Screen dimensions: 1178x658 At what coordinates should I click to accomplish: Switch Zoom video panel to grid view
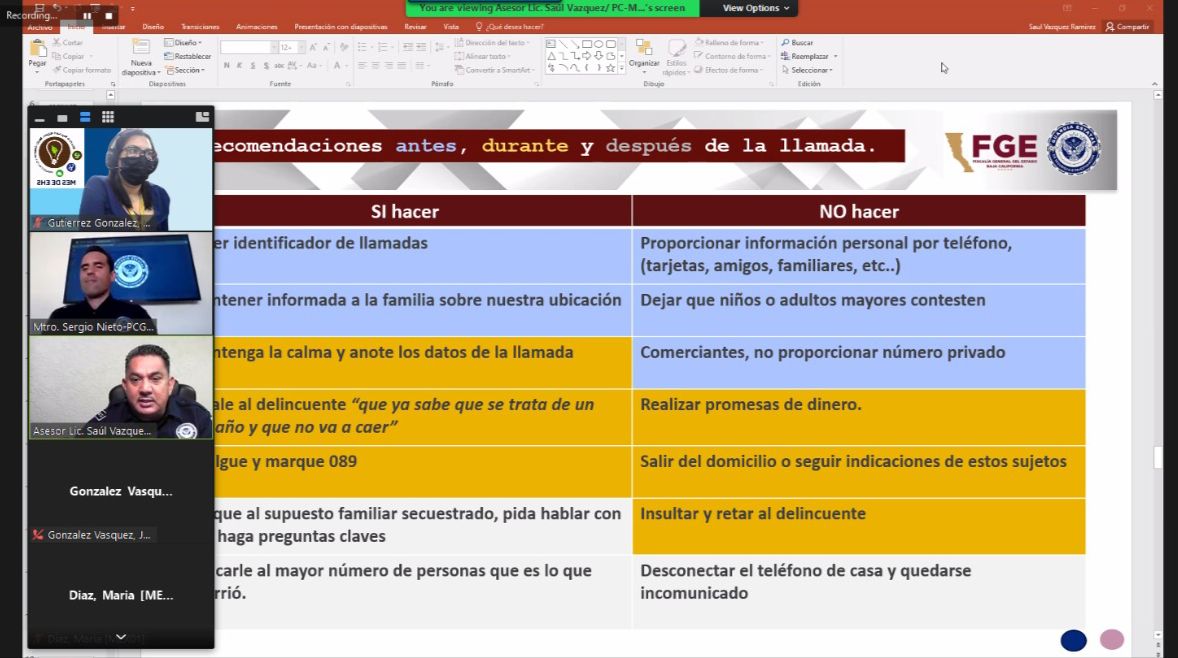(108, 117)
